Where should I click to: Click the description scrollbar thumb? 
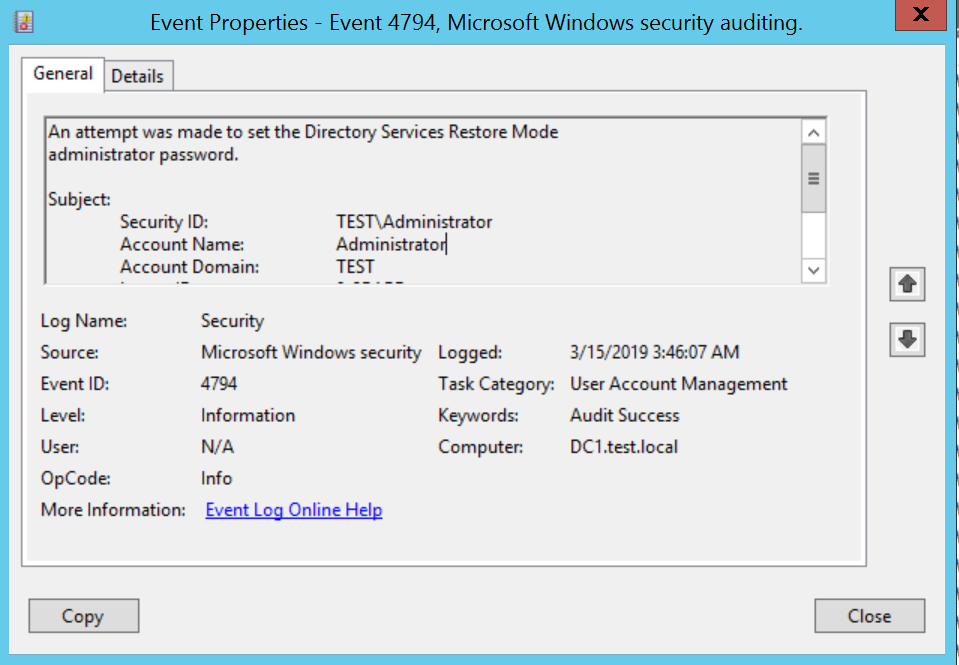(813, 178)
